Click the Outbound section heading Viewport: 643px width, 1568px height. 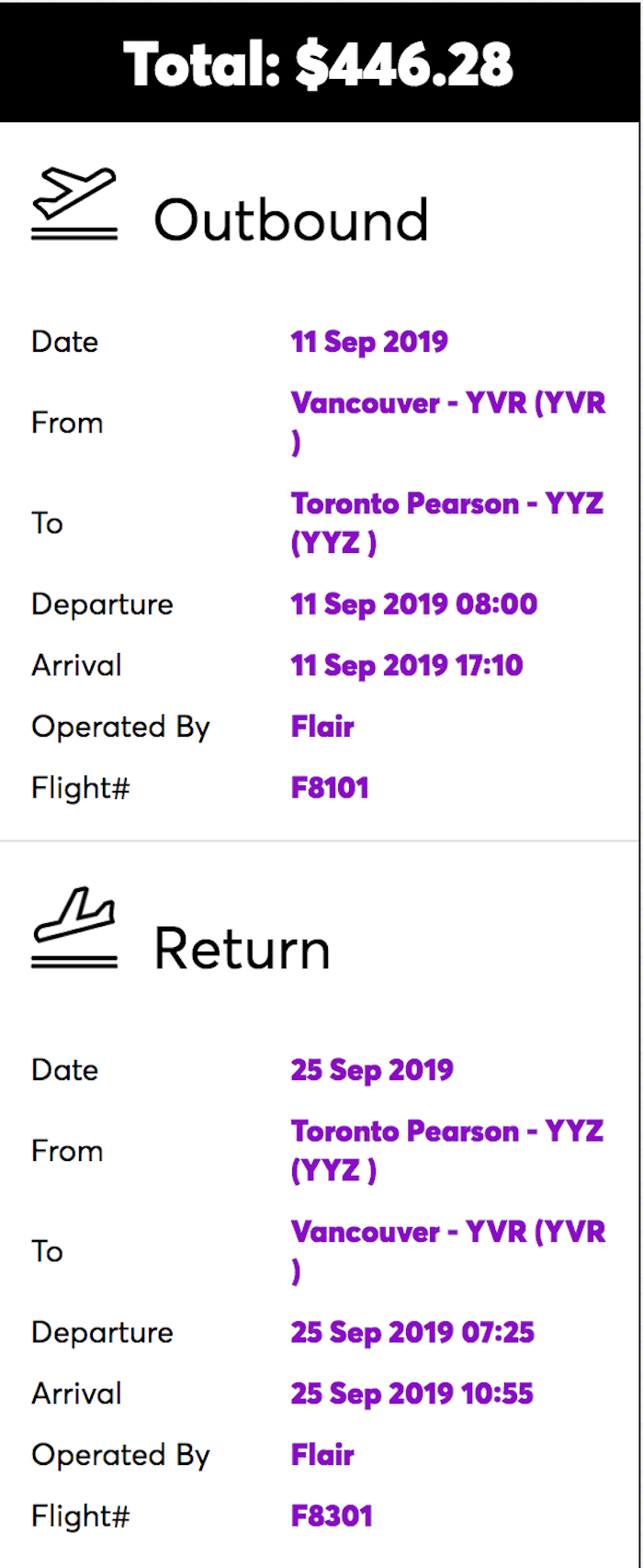click(x=290, y=220)
